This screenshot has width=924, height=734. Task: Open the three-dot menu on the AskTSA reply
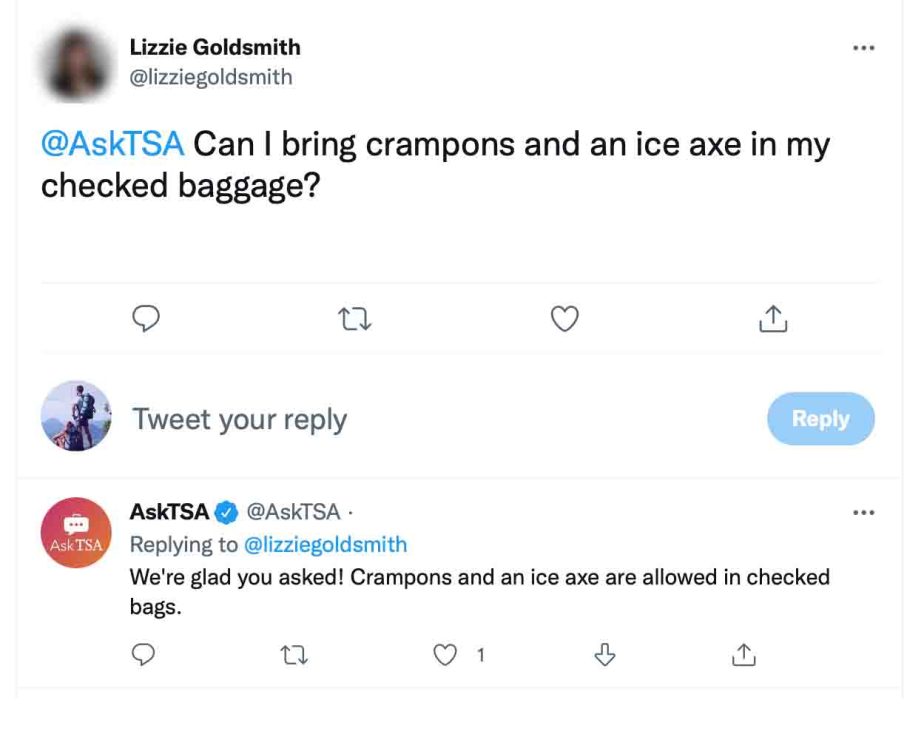[863, 513]
